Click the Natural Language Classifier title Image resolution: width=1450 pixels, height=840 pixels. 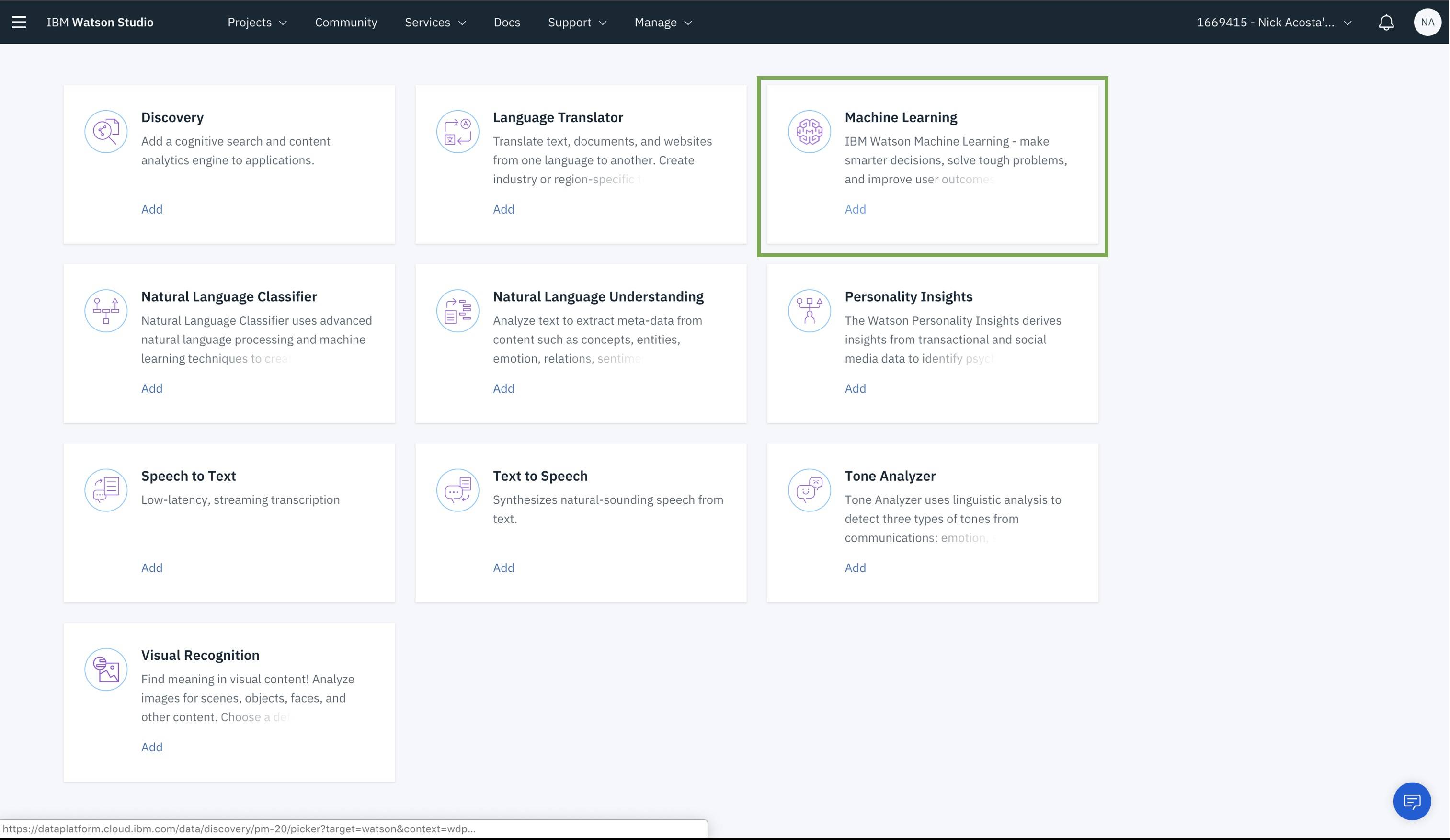click(229, 296)
